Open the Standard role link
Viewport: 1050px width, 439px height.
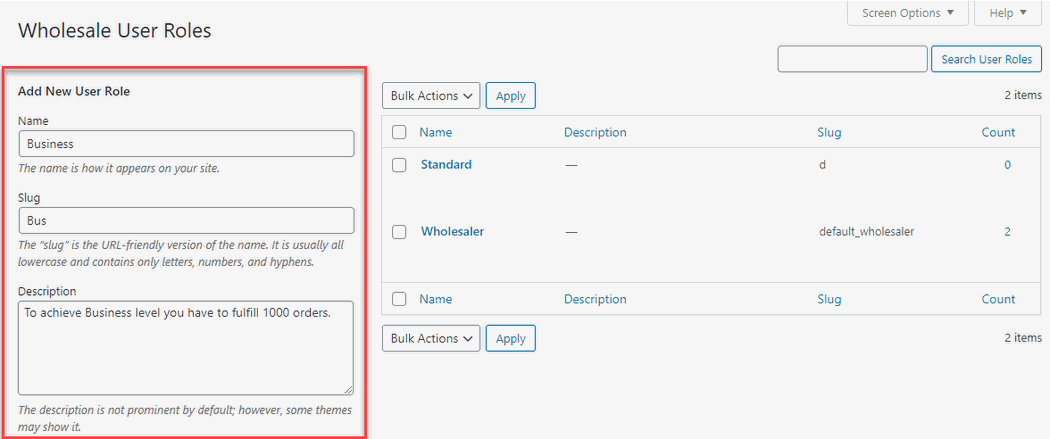(446, 165)
